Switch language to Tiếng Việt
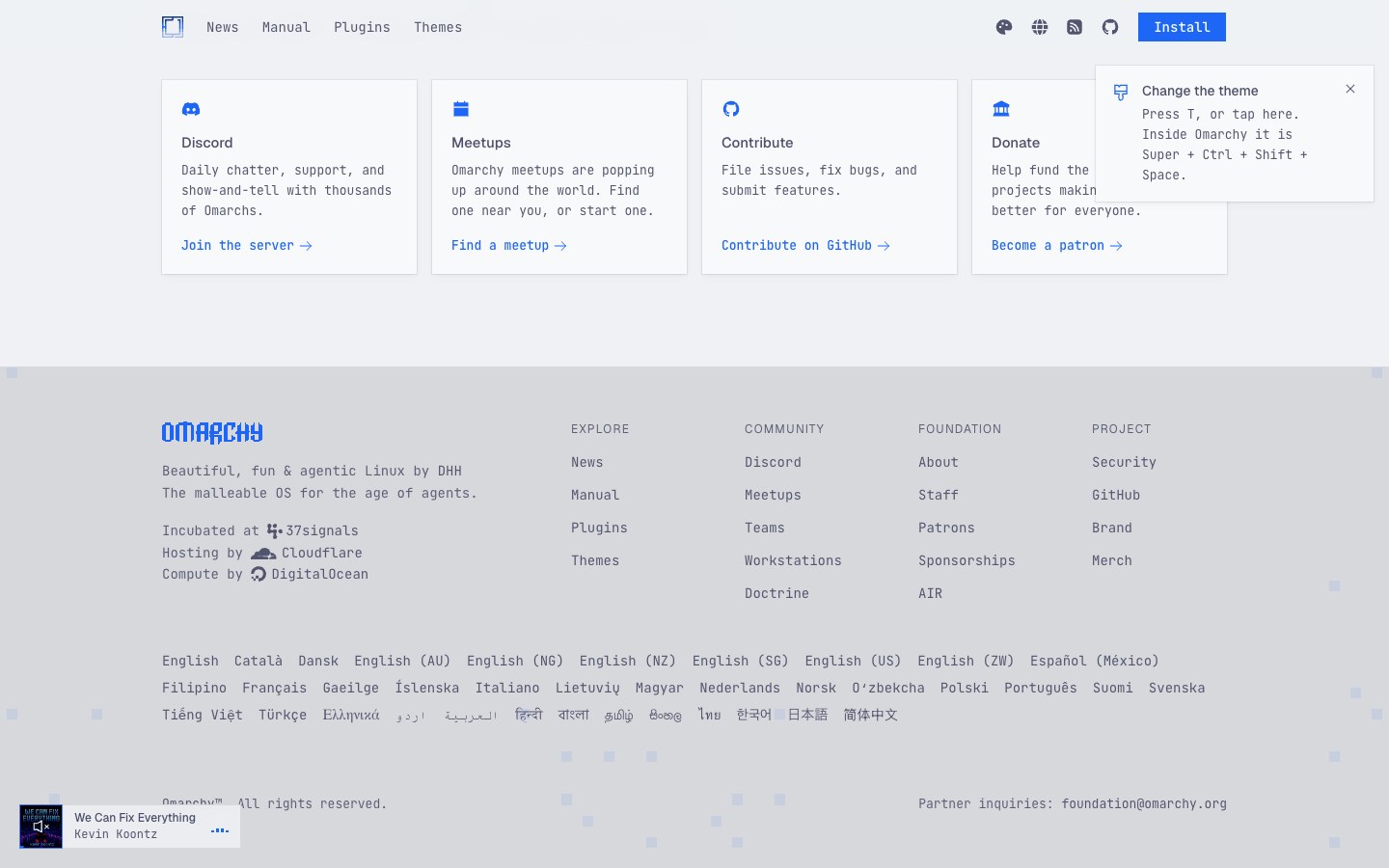Image resolution: width=1389 pixels, height=868 pixels. 203,715
